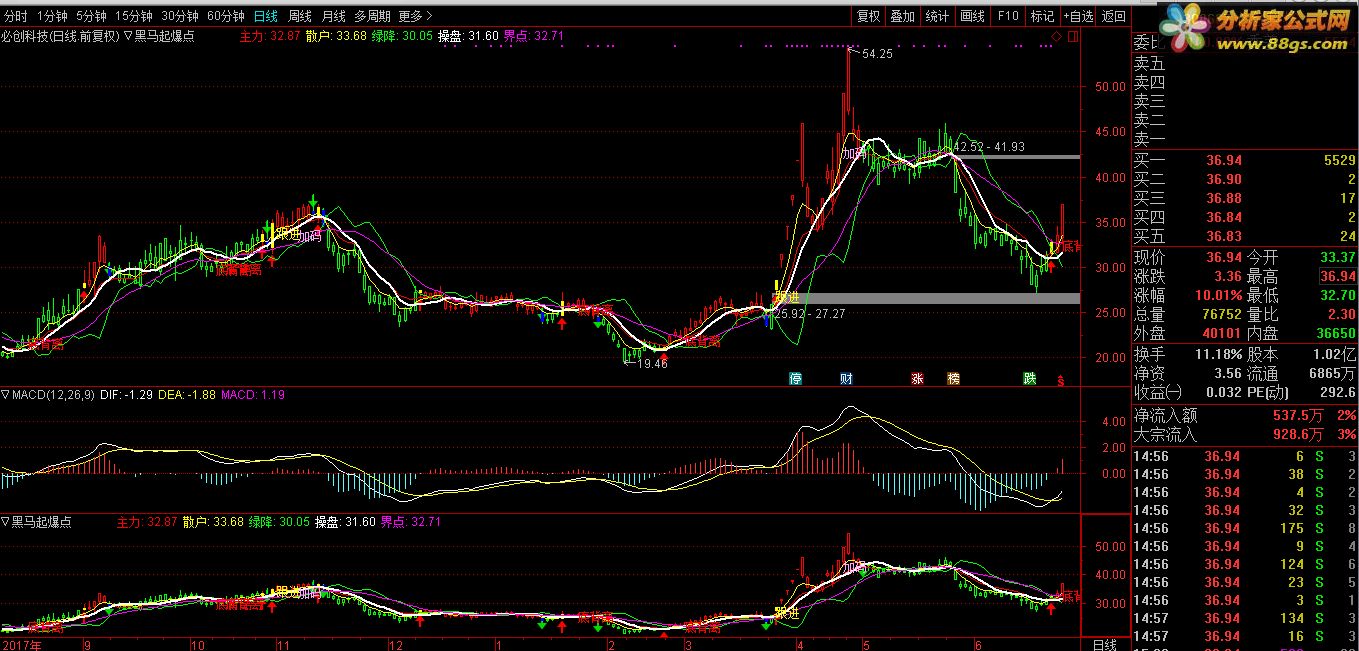Click the red panel layout icon
1359x651 pixels.
(x=1072, y=36)
